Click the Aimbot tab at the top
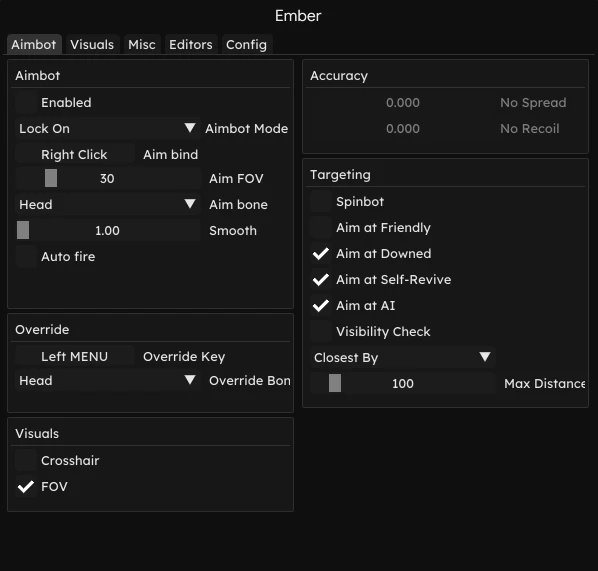 tap(34, 45)
